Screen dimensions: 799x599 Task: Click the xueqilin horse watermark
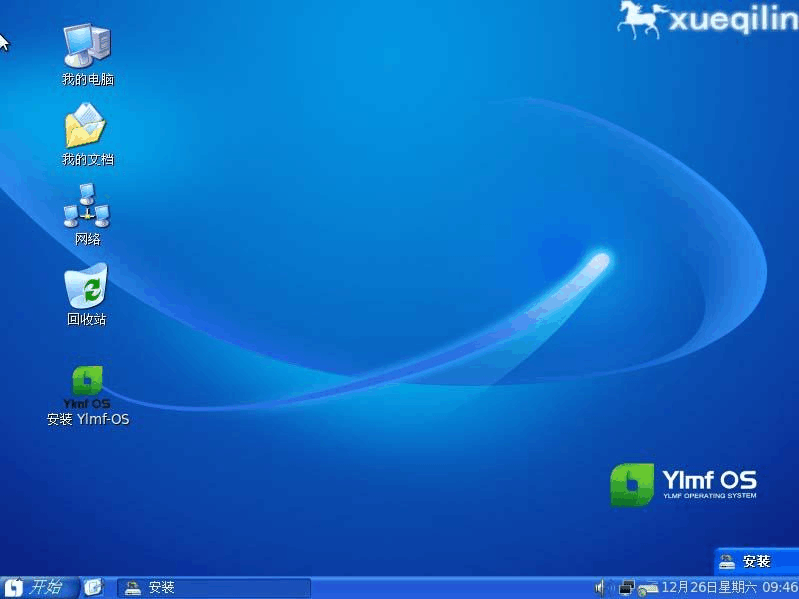[707, 20]
